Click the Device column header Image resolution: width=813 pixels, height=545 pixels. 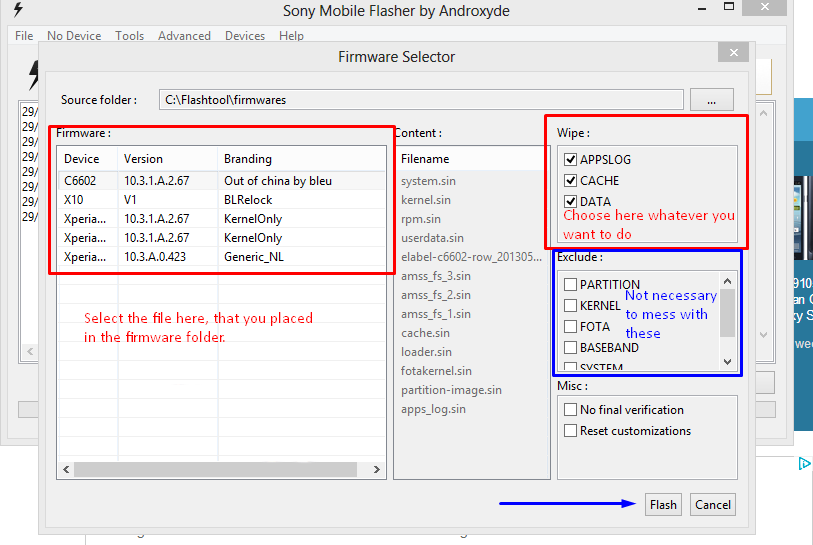(89, 159)
